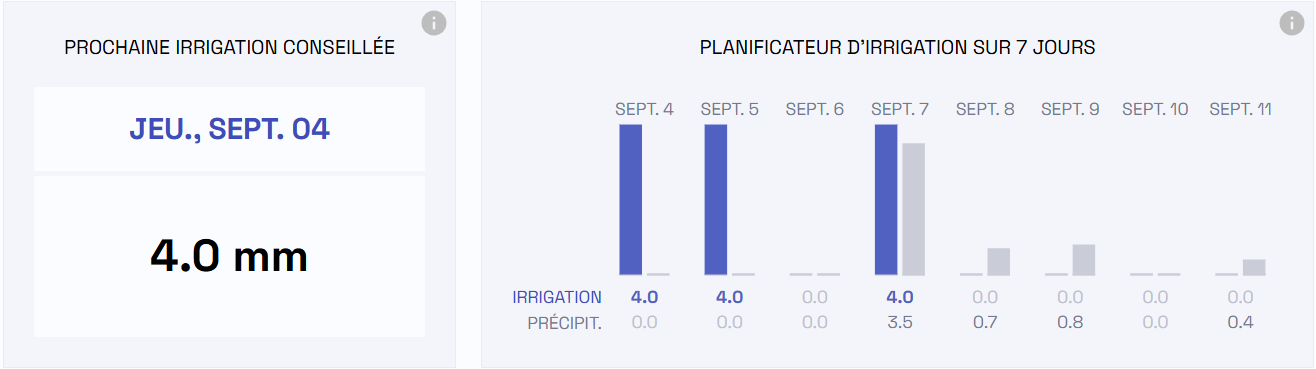Click the SEPT. 11 column header
Image resolution: width=1316 pixels, height=369 pixels.
(1241, 109)
